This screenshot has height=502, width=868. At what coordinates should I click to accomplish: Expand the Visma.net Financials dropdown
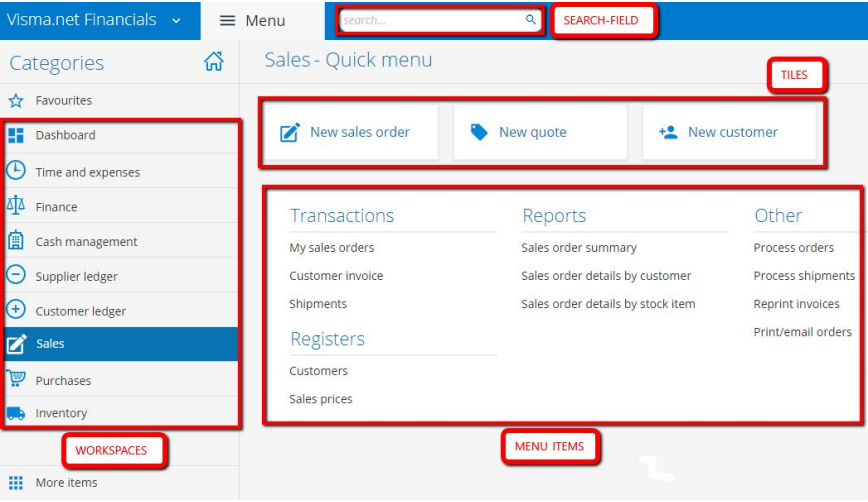[176, 20]
